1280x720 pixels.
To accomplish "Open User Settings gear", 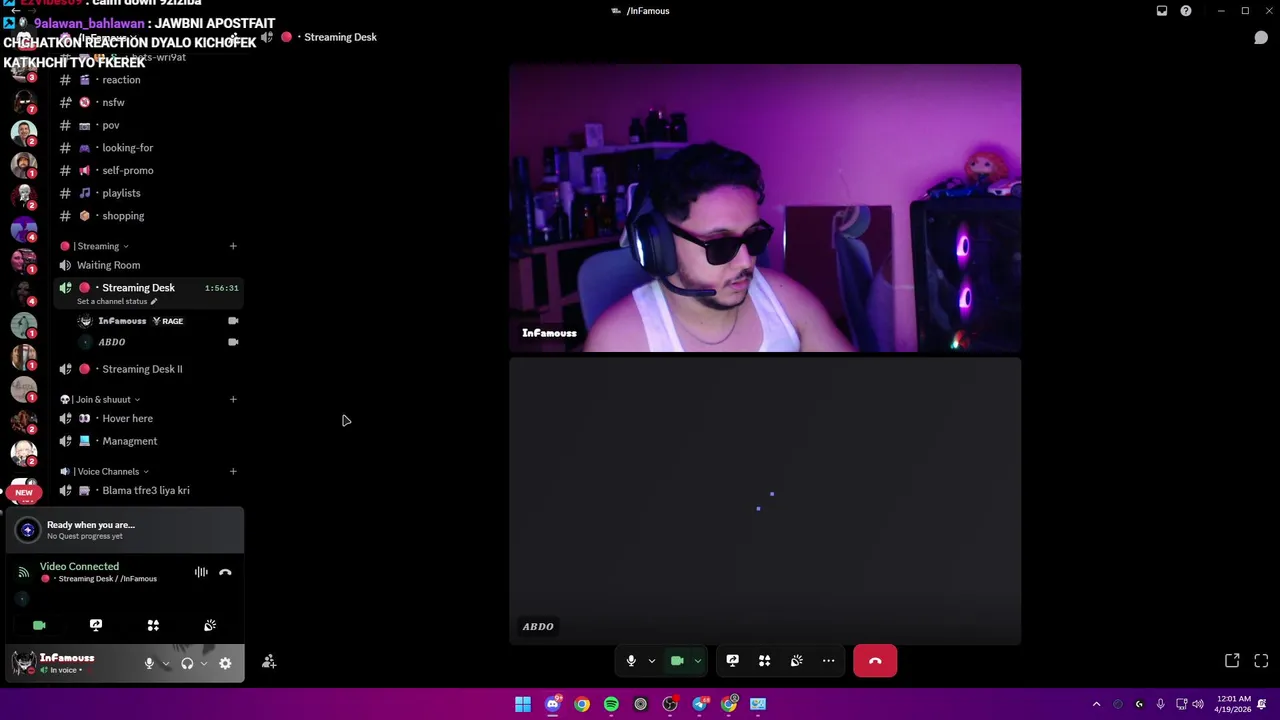I will coord(225,663).
